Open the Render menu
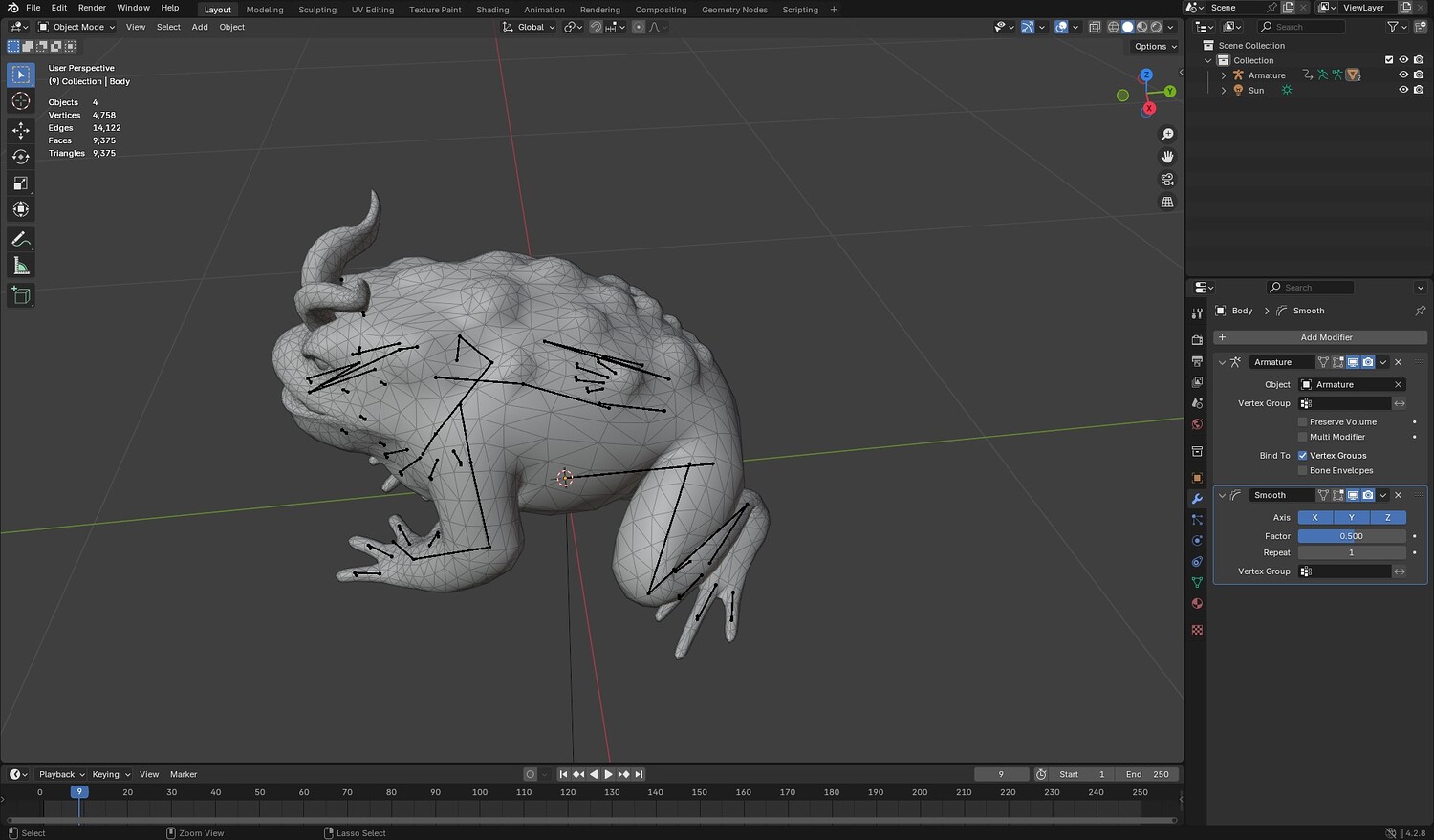 pyautogui.click(x=92, y=8)
